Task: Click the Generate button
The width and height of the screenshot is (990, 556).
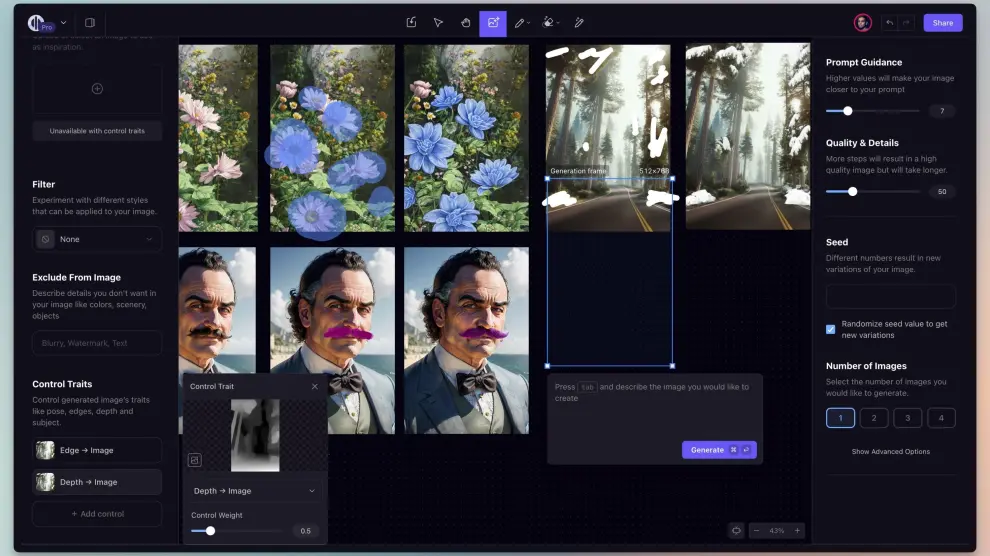Action: [x=718, y=450]
